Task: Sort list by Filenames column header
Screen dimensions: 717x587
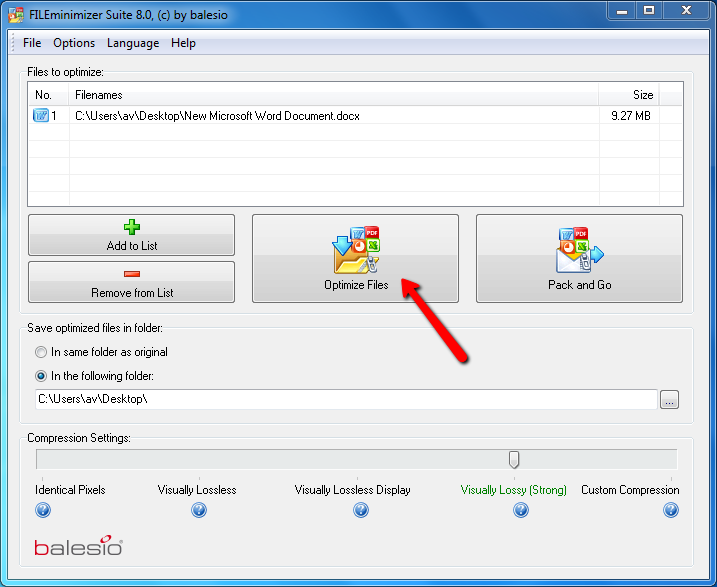Action: tap(334, 95)
